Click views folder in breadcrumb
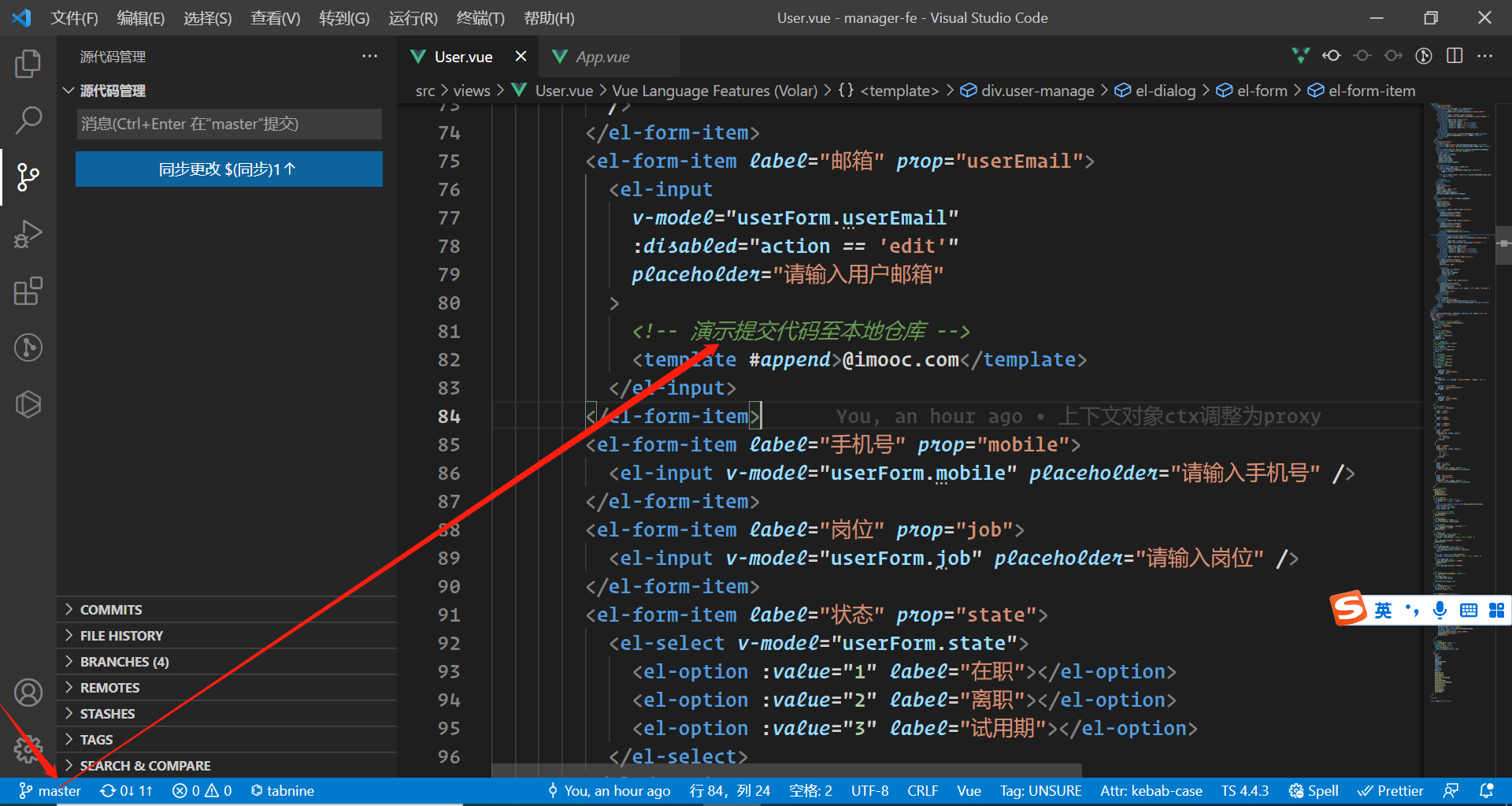This screenshot has height=806, width=1512. click(x=472, y=91)
